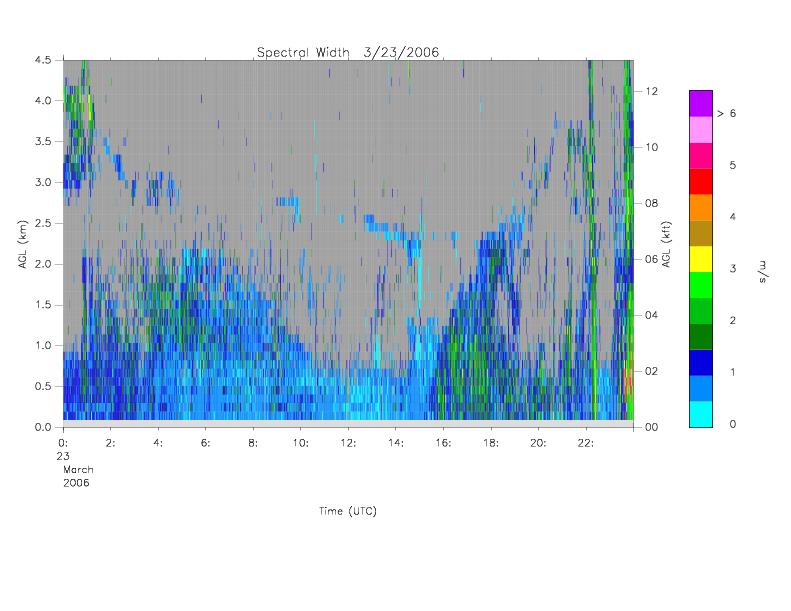Select the '04' kft right axis tick
791x611 pixels.
(x=651, y=315)
